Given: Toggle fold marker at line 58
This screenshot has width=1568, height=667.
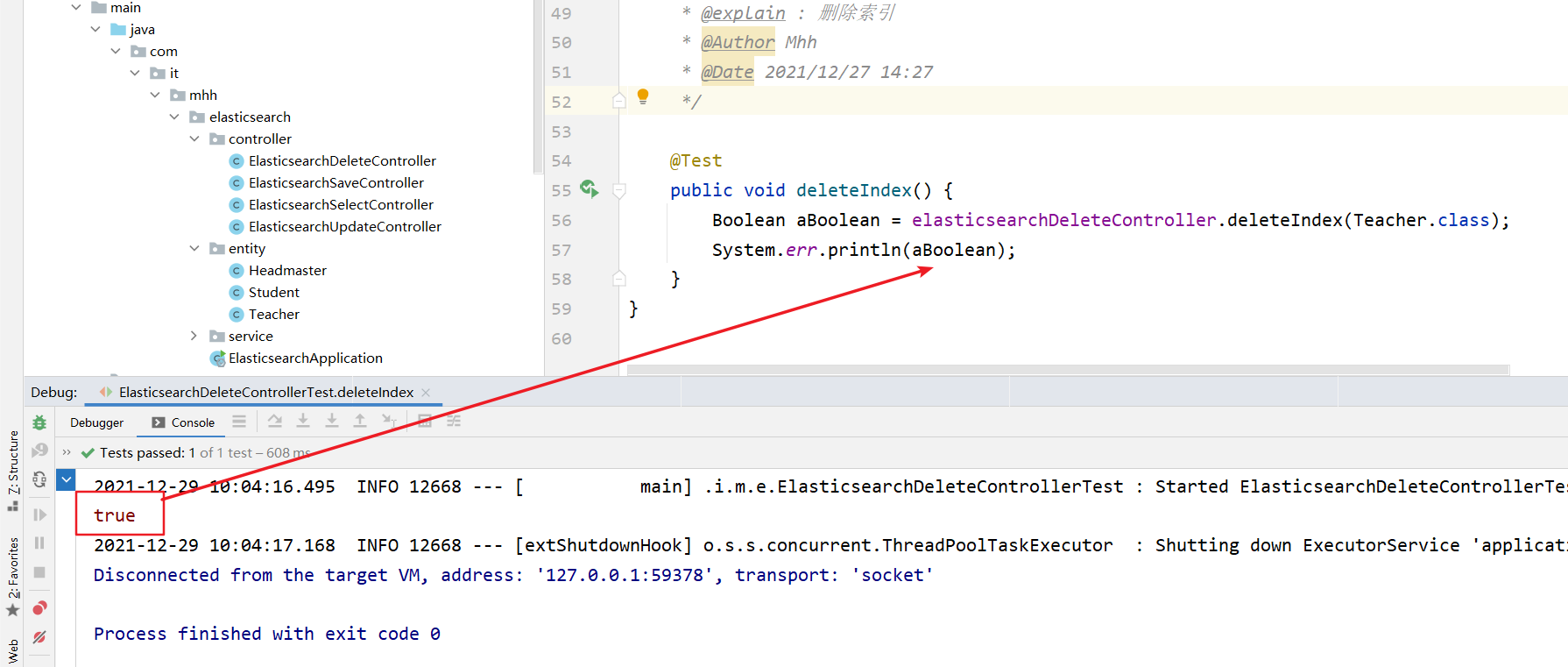Looking at the screenshot, I should point(619,279).
